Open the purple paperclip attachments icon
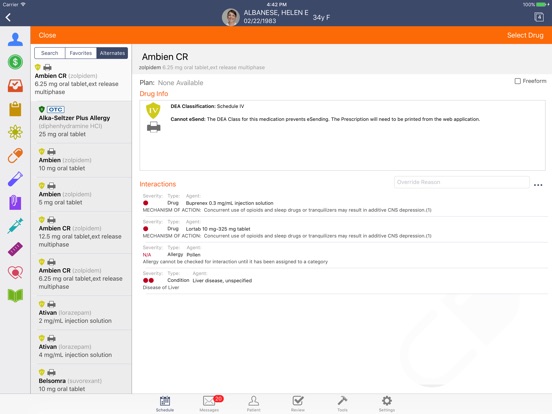Screen dimensions: 552x414 tap(15, 202)
